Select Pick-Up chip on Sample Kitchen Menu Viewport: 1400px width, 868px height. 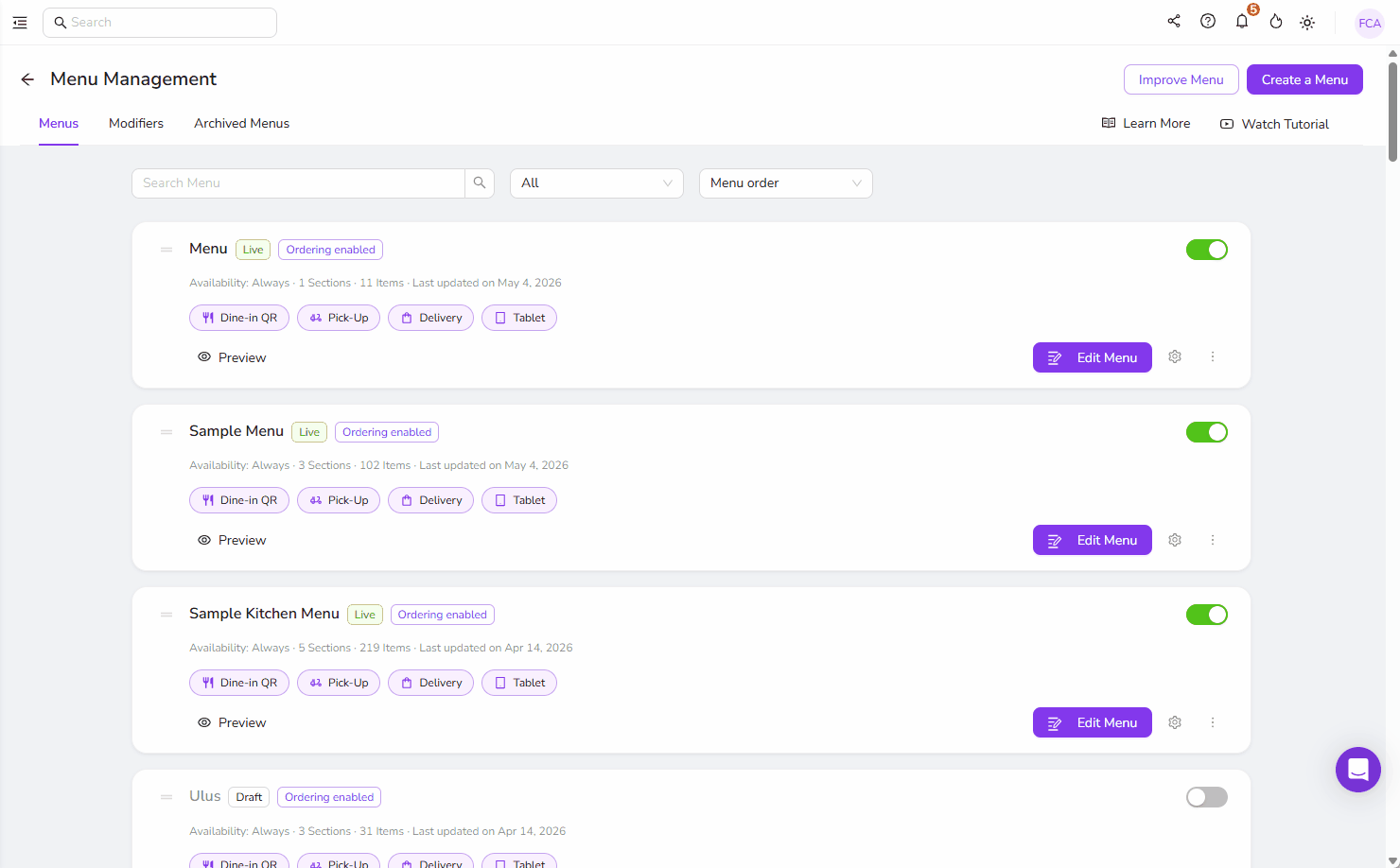pyautogui.click(x=339, y=683)
